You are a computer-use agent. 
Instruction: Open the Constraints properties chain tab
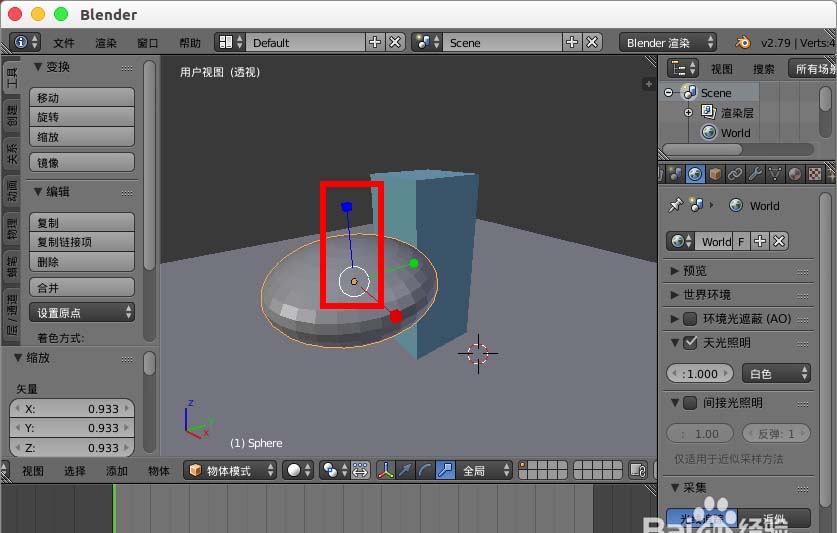[x=735, y=174]
